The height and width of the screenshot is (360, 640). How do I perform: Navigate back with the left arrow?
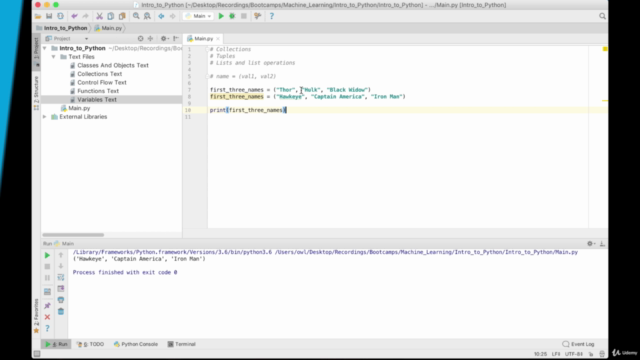click(161, 16)
